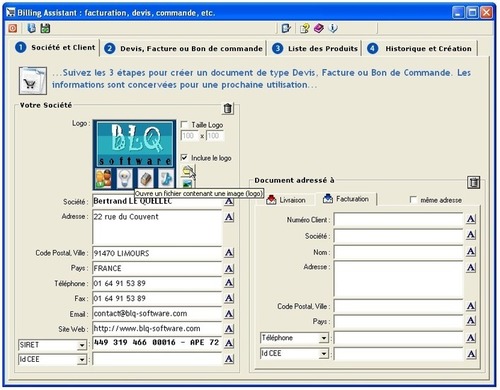This screenshot has height=390, width=500.
Task: Open Historique et Création tab
Action: (x=420, y=49)
